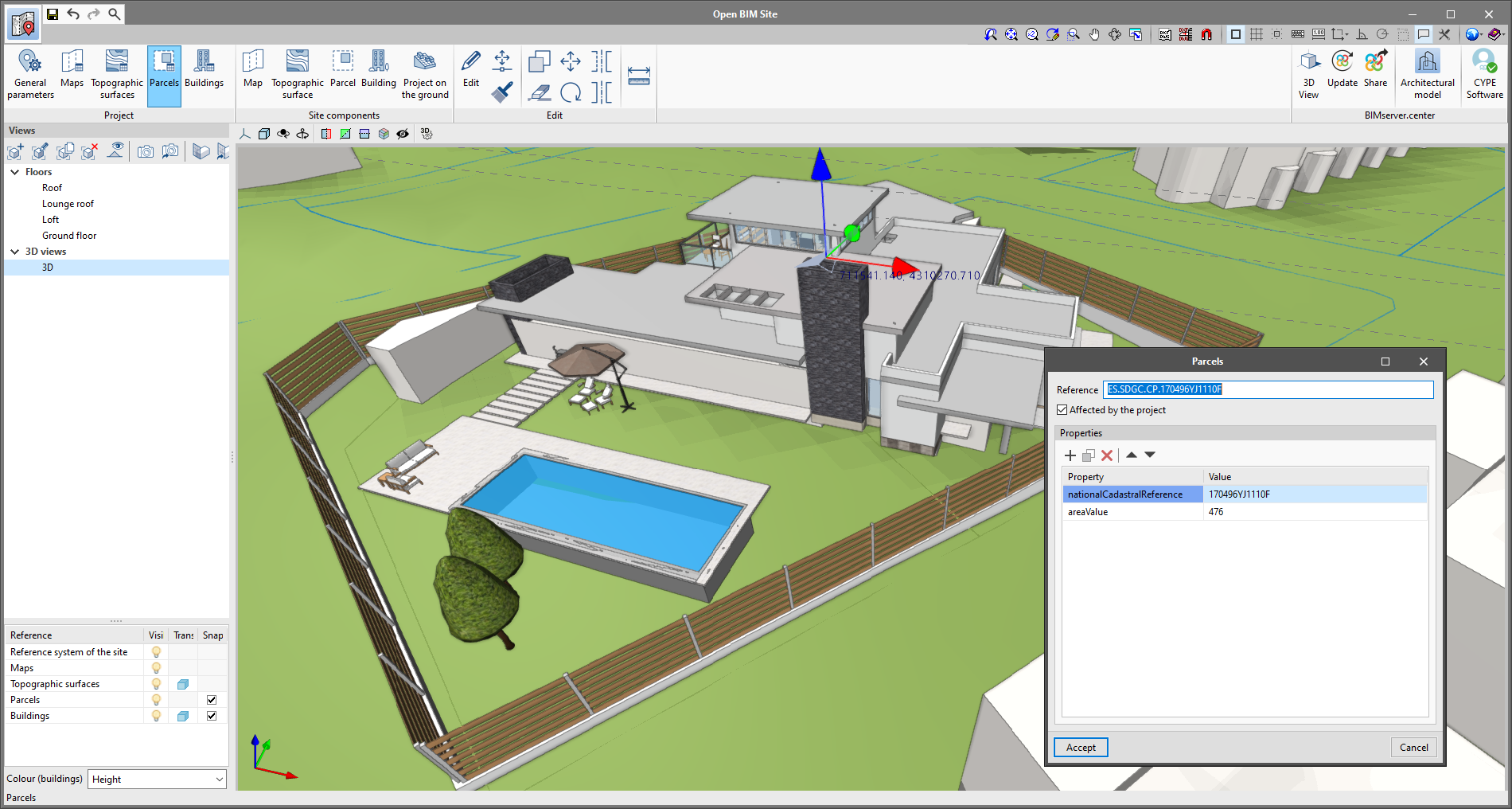The width and height of the screenshot is (1512, 809).
Task: Toggle visibility for Reference system of the site
Action: [x=156, y=652]
